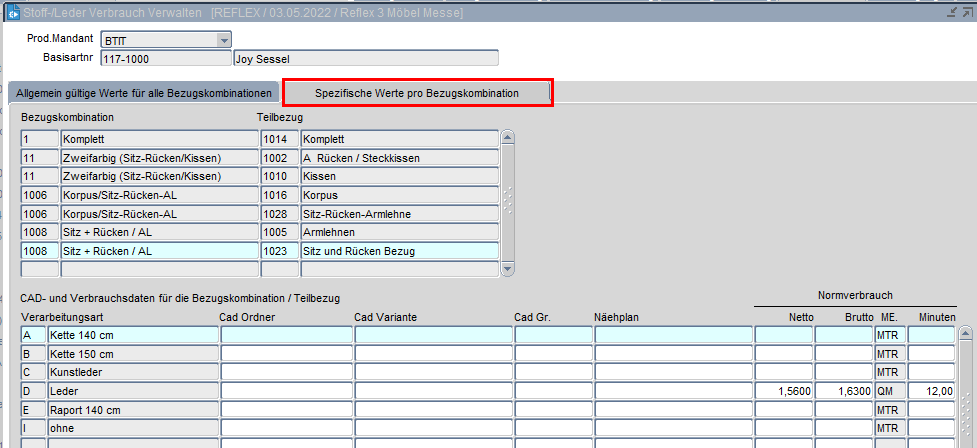Click the window icon in the title bar
The image size is (977, 448).
point(13,11)
